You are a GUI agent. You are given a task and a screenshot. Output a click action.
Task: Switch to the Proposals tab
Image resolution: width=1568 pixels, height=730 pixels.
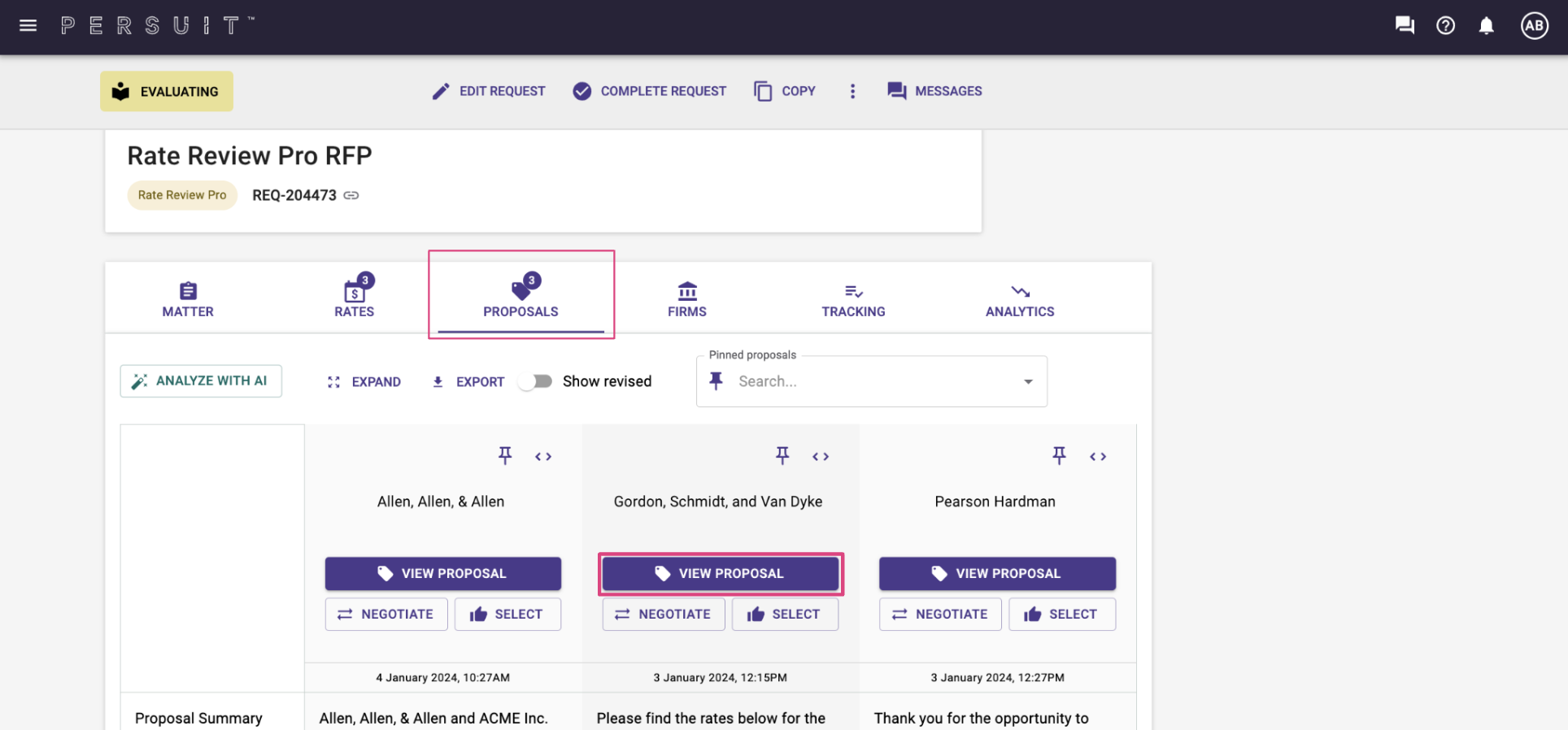[x=521, y=299]
